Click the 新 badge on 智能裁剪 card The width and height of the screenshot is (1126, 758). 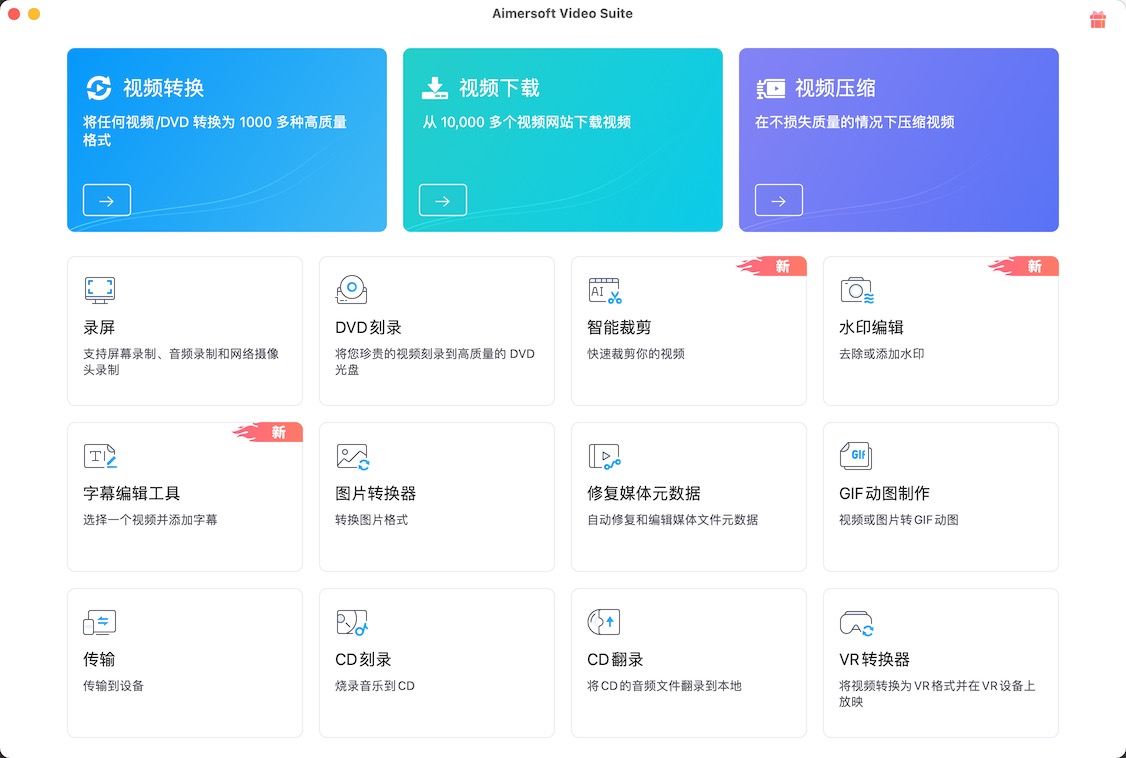click(772, 266)
